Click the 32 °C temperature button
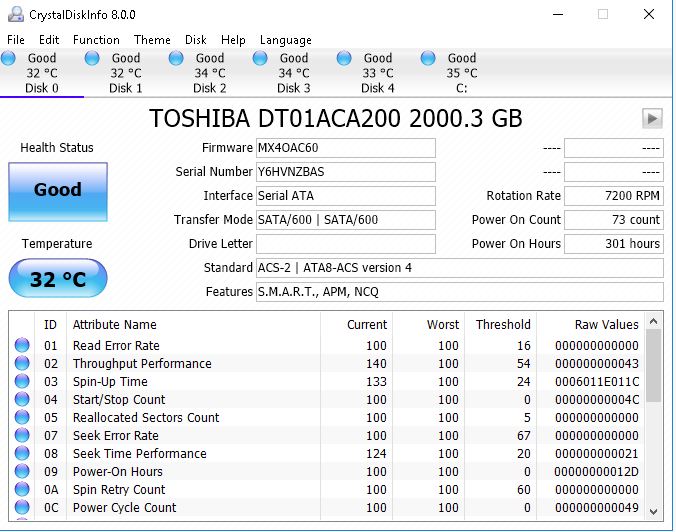Viewport: 676px width, 532px height. point(57,279)
